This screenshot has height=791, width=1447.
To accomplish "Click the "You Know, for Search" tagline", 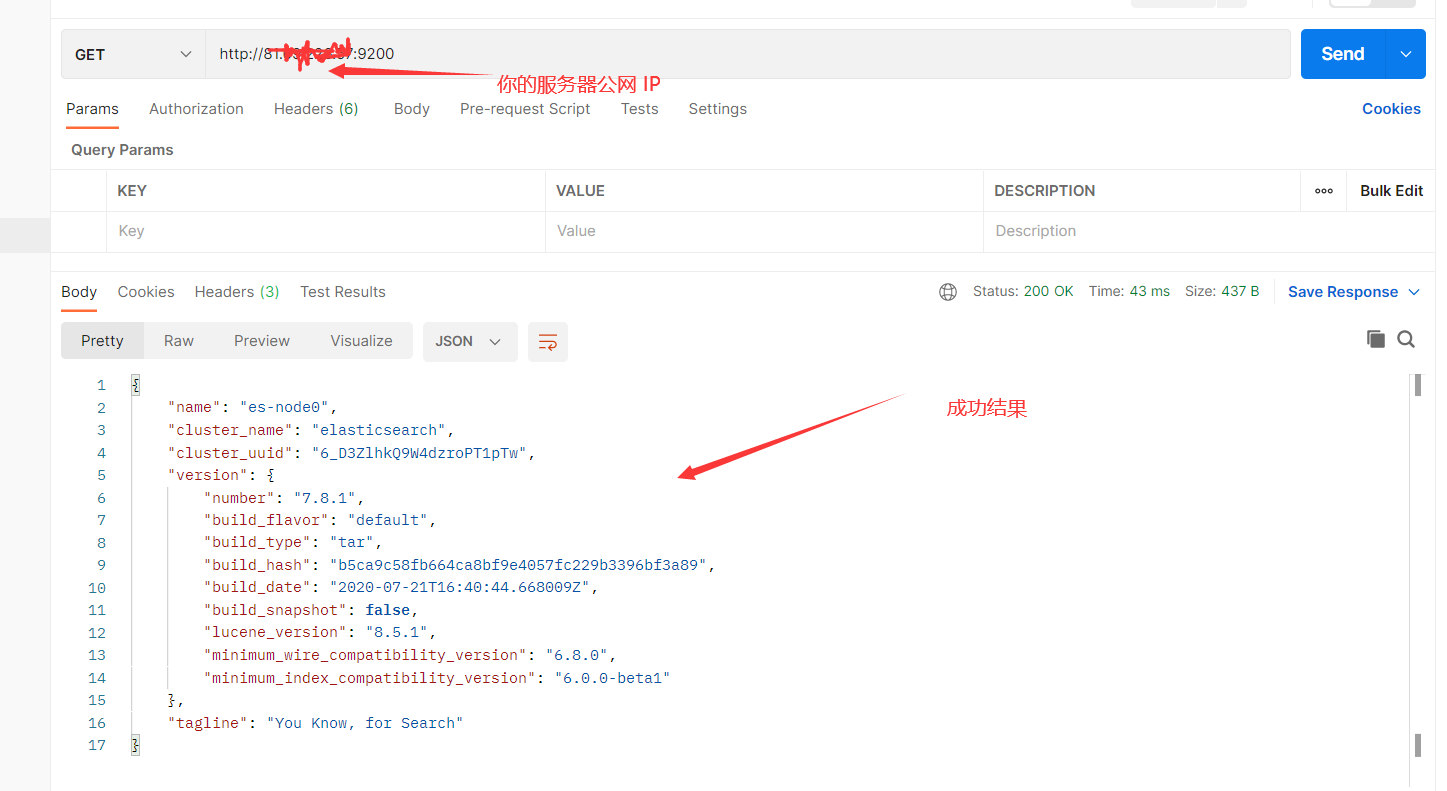I will coord(365,723).
